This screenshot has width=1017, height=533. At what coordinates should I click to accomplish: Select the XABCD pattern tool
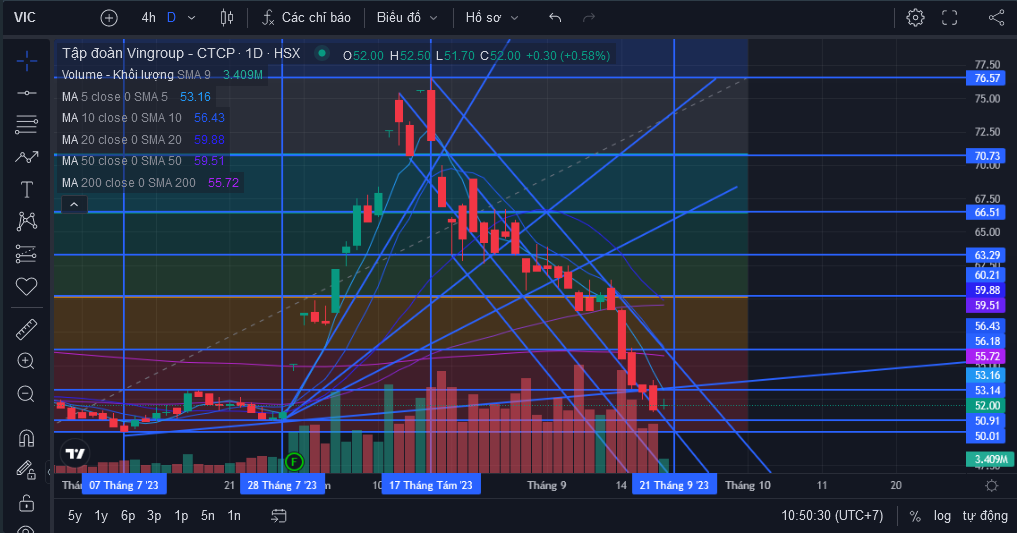[27, 221]
